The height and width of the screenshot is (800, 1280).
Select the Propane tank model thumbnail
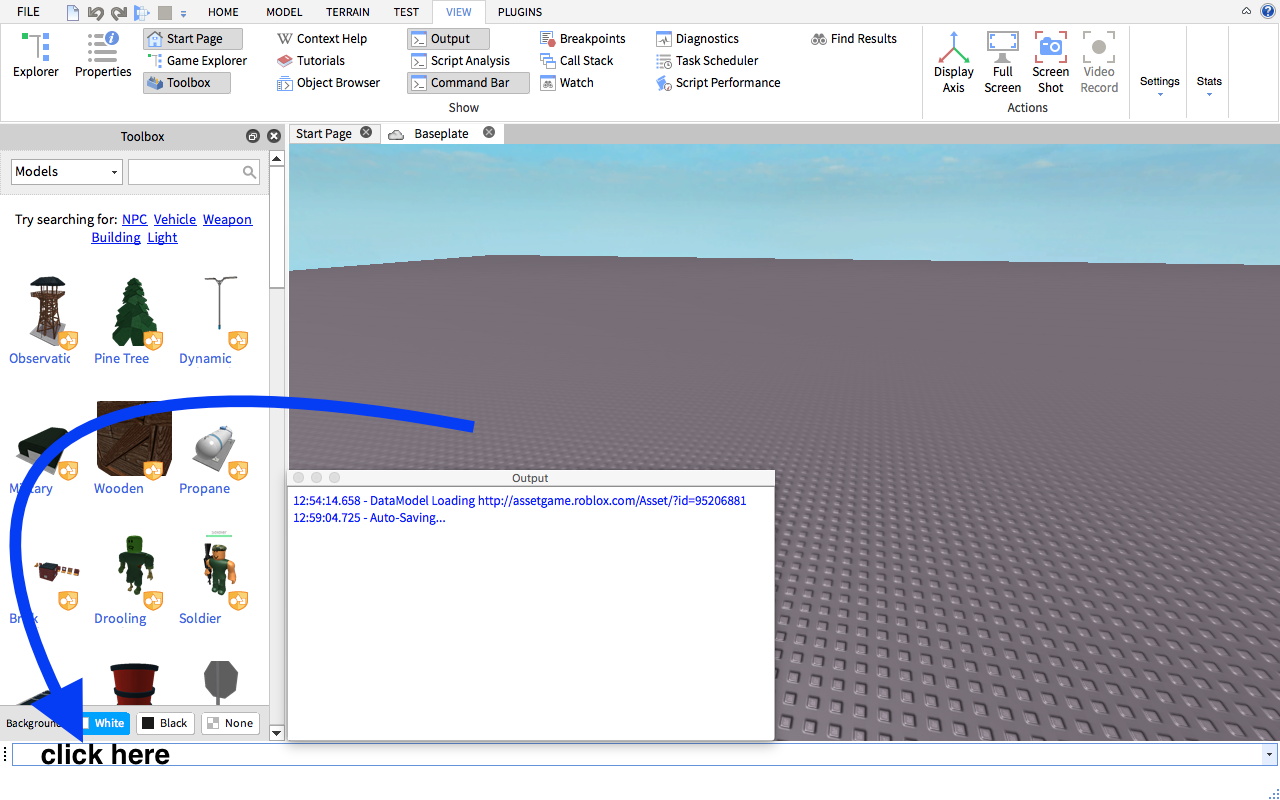pyautogui.click(x=214, y=450)
